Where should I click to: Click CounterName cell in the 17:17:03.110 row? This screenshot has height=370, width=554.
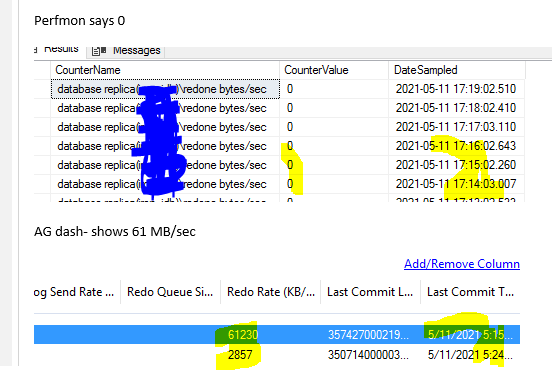pyautogui.click(x=165, y=127)
